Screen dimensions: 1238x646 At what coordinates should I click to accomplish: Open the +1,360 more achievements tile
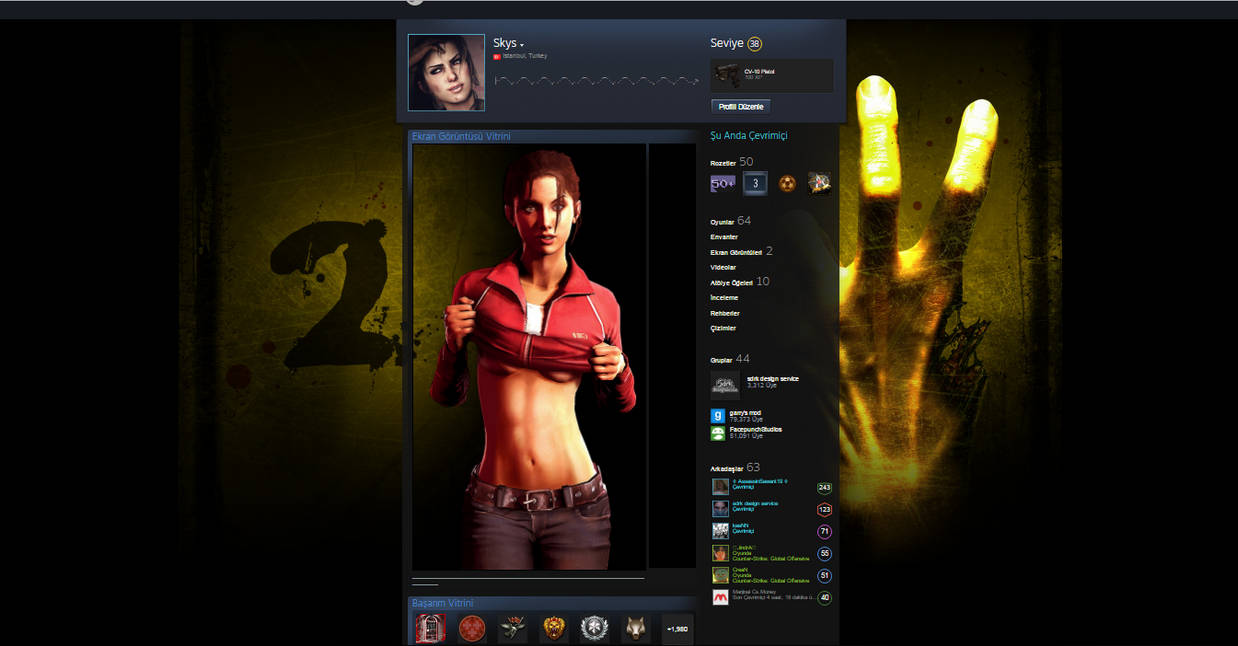point(677,629)
